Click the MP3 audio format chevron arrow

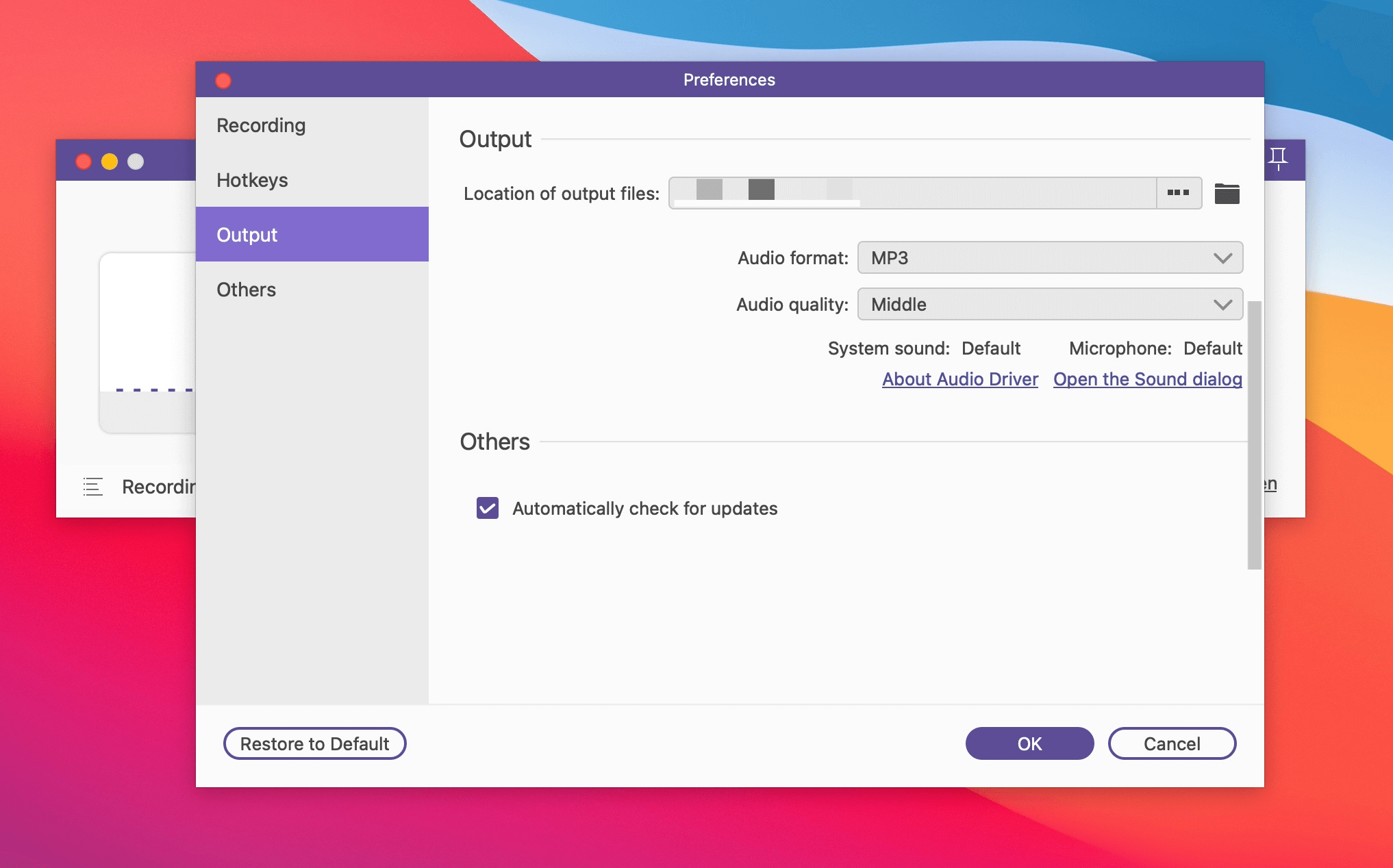(1222, 258)
